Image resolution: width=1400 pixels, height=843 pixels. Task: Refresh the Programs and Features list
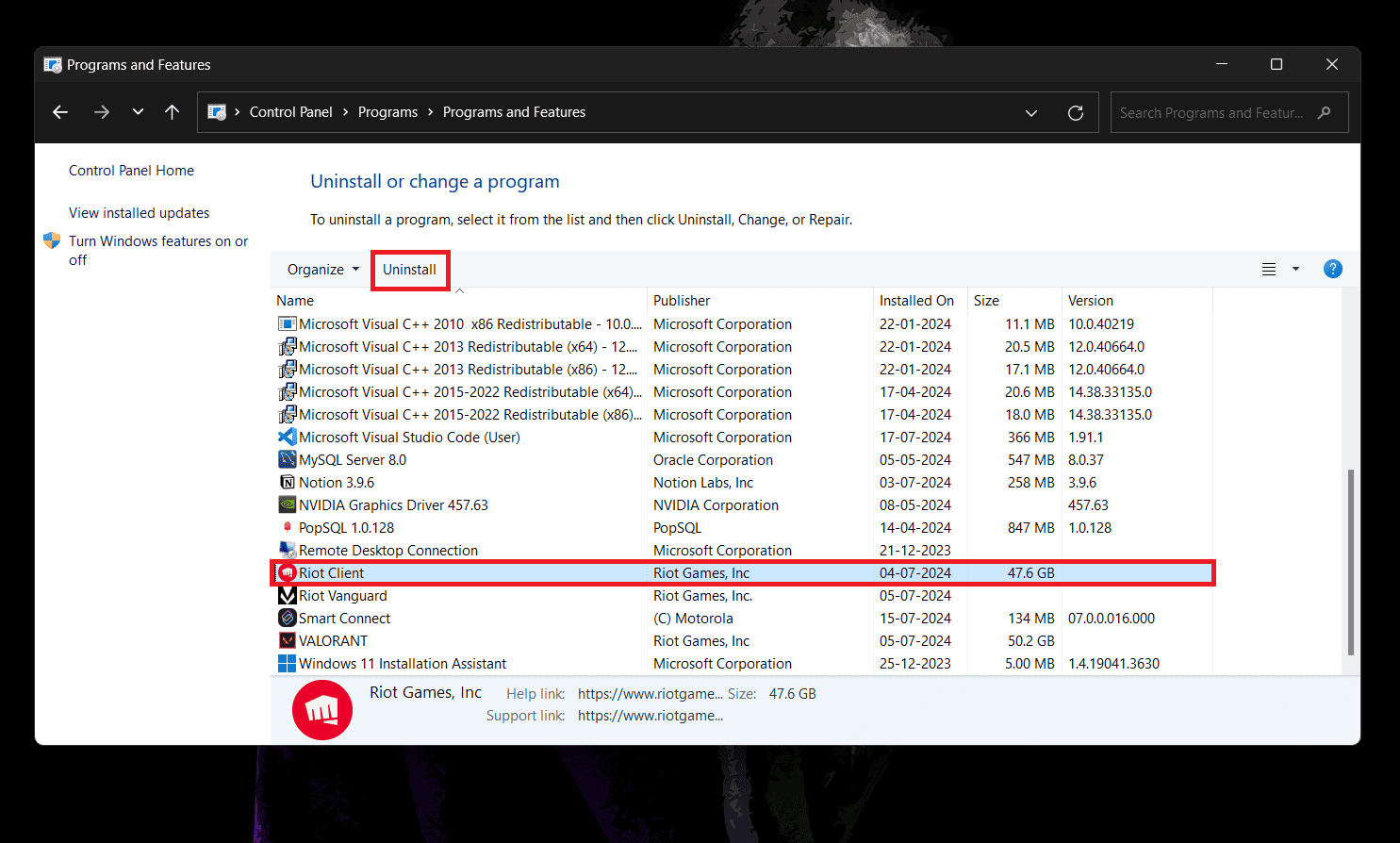pos(1076,113)
